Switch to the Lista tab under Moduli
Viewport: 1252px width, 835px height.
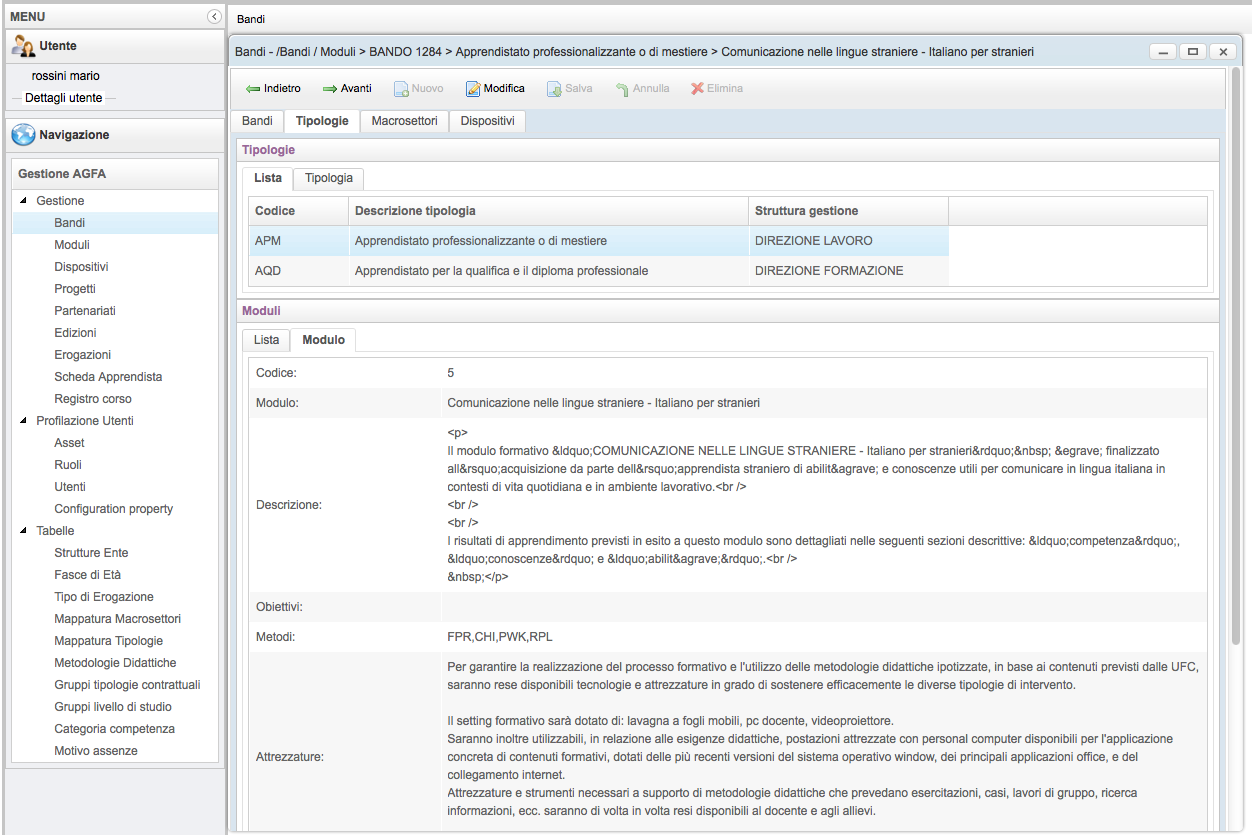click(266, 340)
